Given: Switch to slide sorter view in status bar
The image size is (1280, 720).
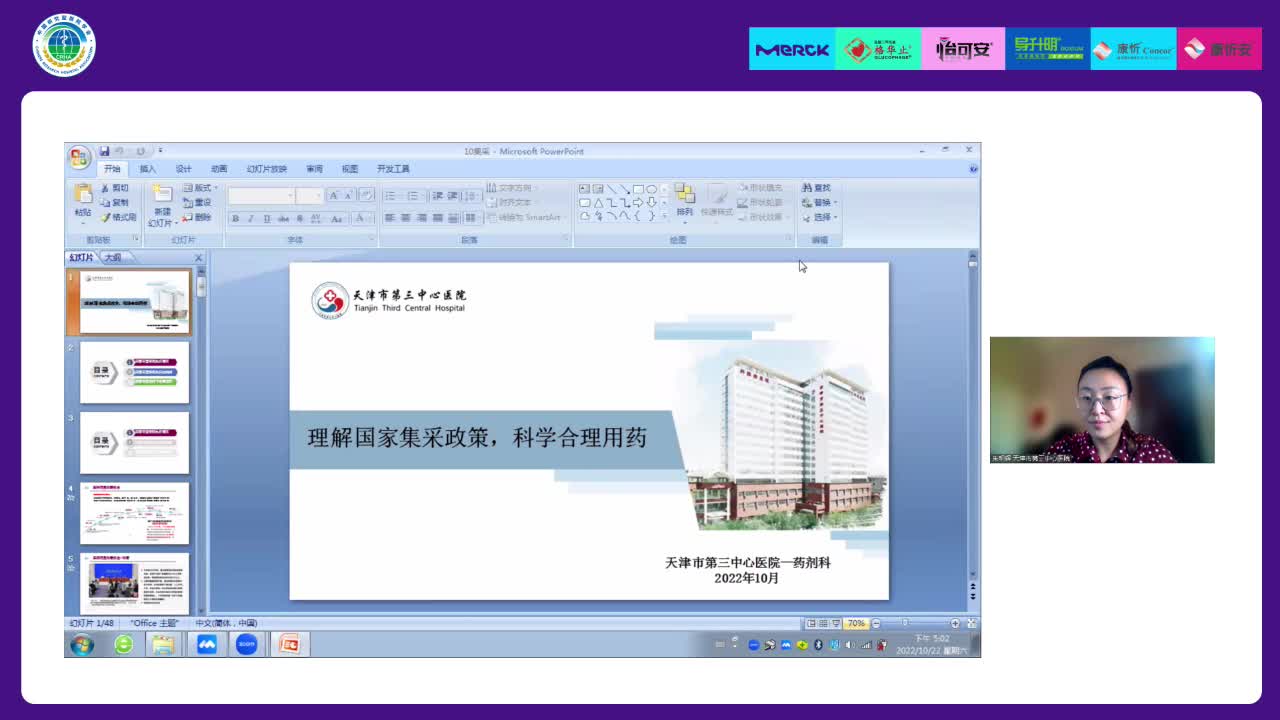Looking at the screenshot, I should [824, 623].
